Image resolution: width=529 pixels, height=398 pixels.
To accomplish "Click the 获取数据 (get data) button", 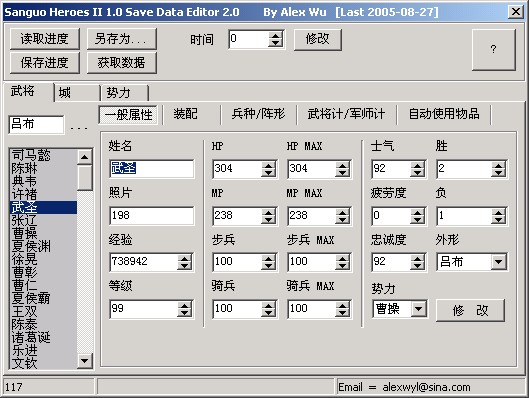I will tap(122, 63).
